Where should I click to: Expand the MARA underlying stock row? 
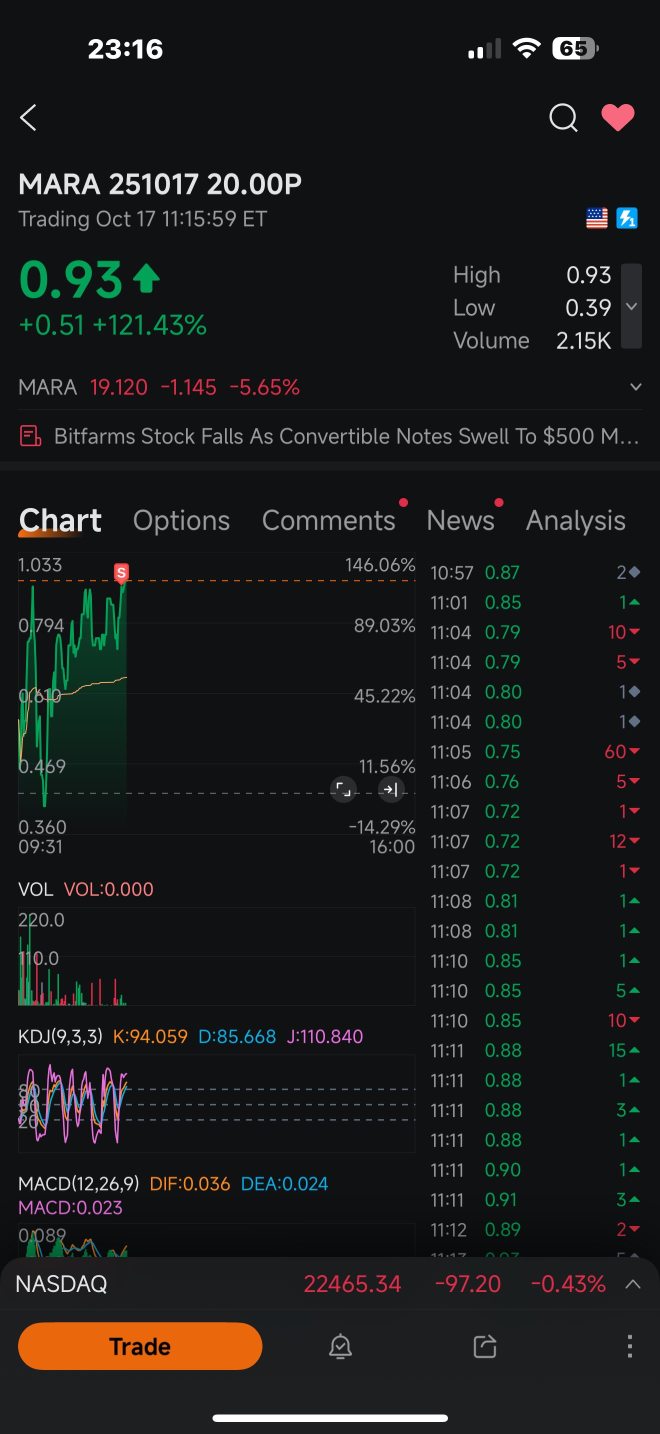(x=636, y=387)
